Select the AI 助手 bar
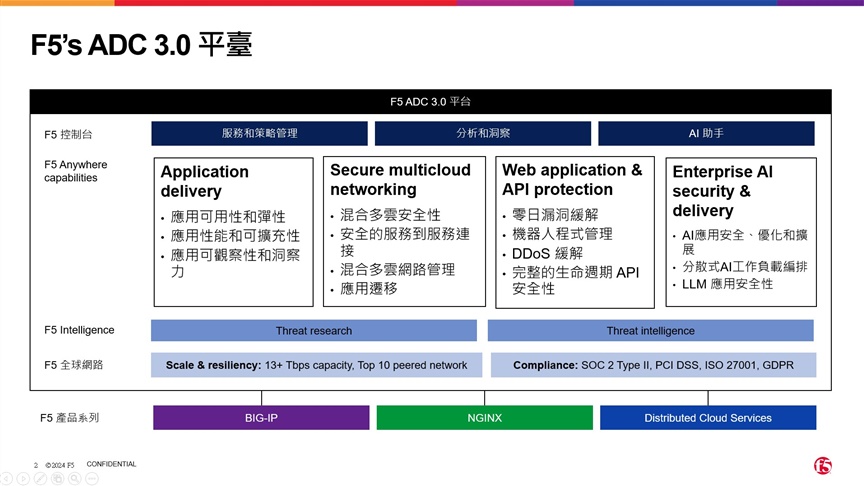864x486 pixels. pos(706,133)
